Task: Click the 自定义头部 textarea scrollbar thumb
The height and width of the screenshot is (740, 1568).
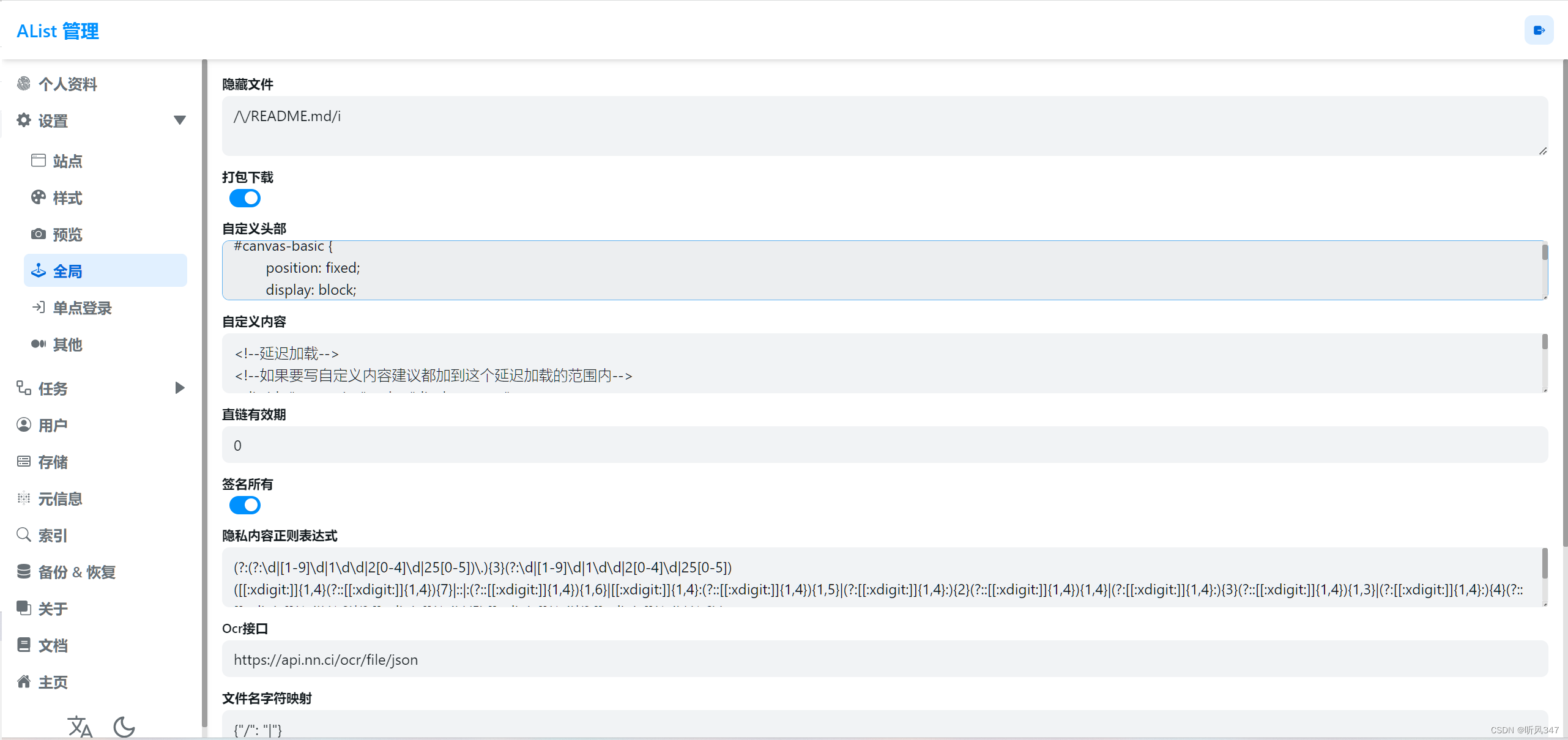Action: (x=1545, y=253)
